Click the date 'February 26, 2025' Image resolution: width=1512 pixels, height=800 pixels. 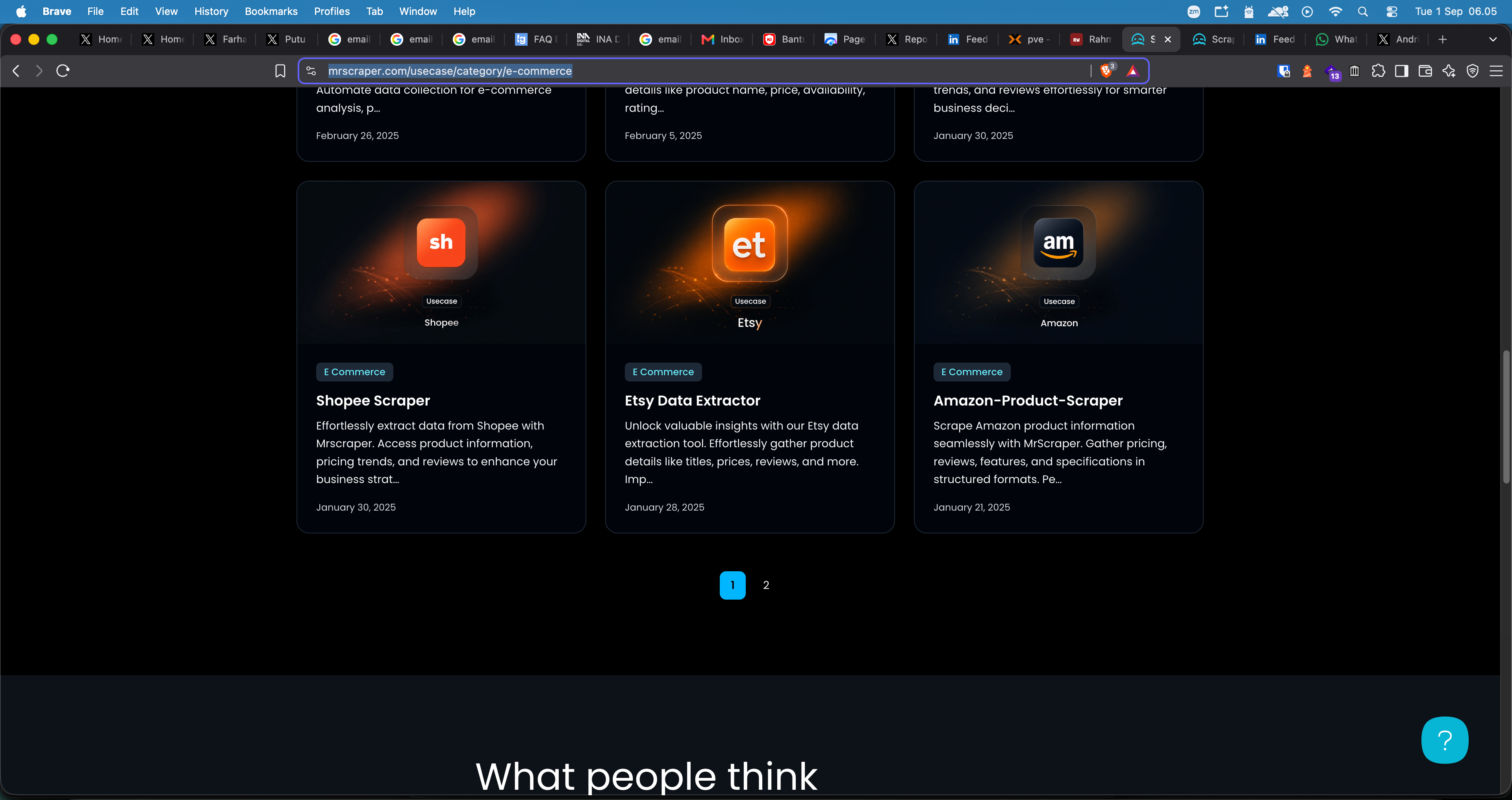(358, 135)
